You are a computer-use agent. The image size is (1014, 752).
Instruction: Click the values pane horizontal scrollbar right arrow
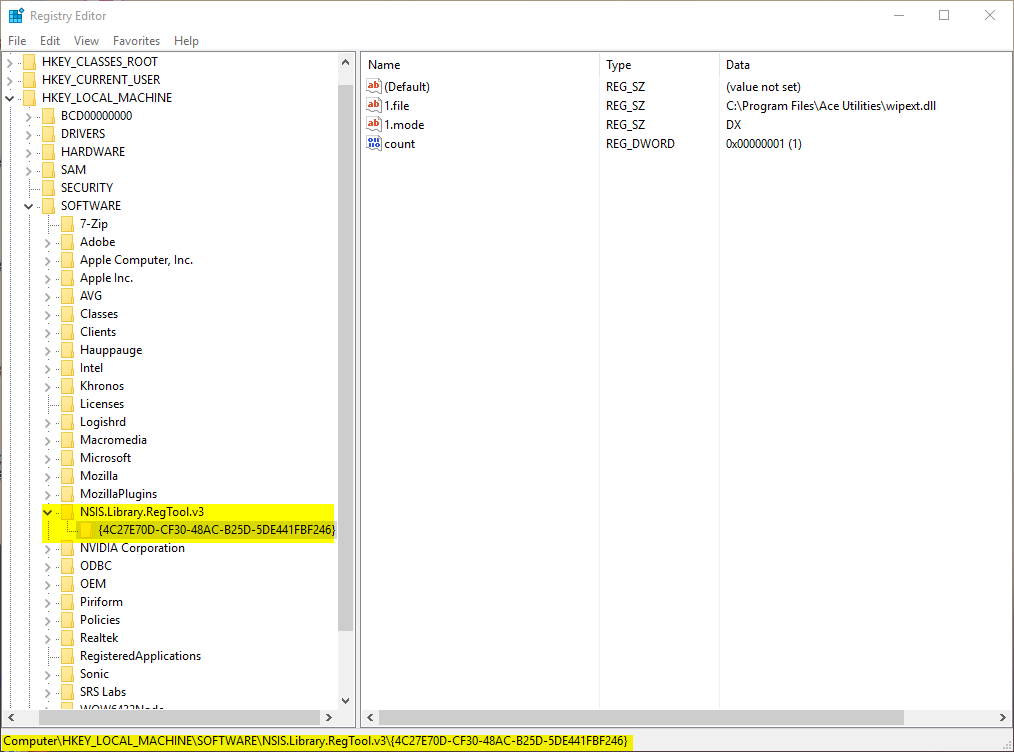coord(1003,718)
